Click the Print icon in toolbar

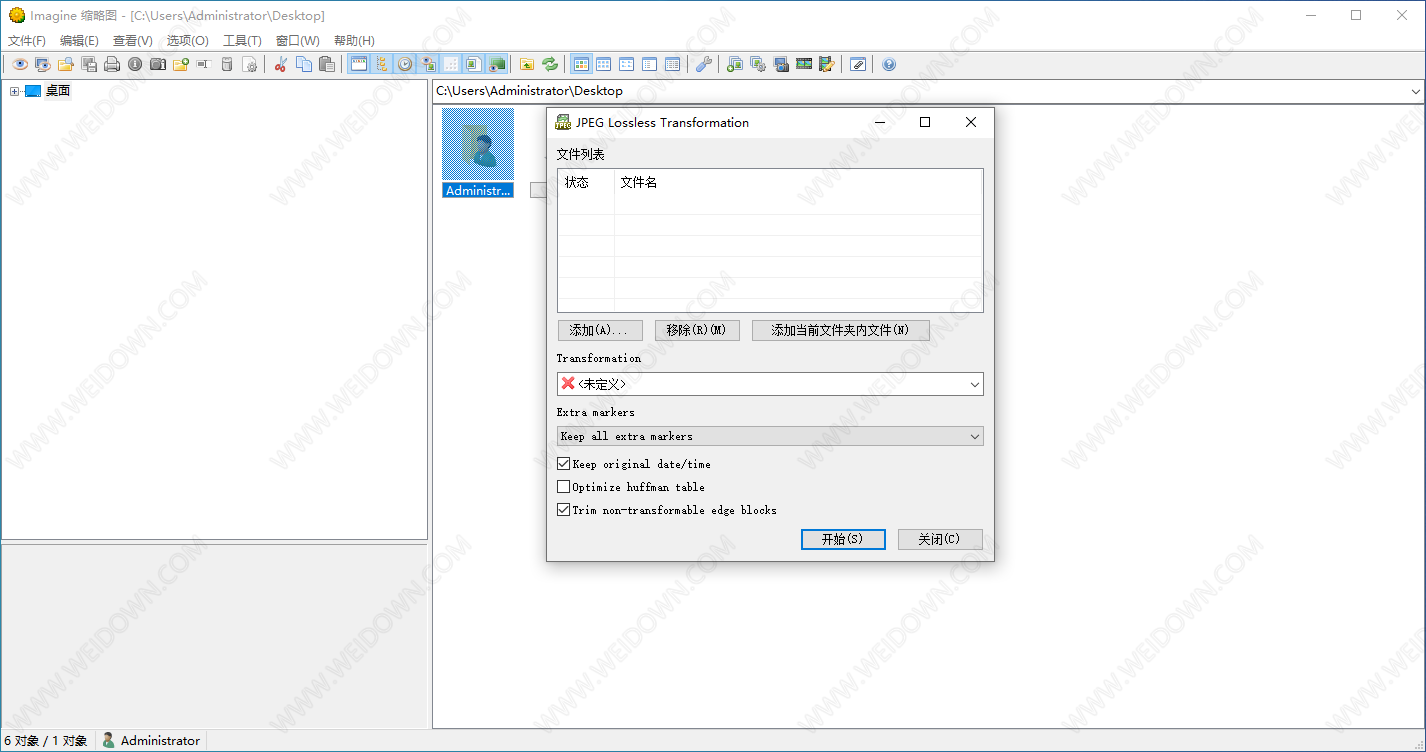coord(112,64)
